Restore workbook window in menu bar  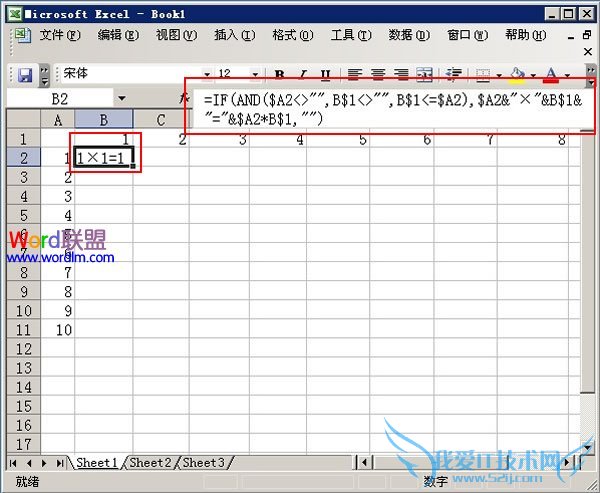coord(587,35)
